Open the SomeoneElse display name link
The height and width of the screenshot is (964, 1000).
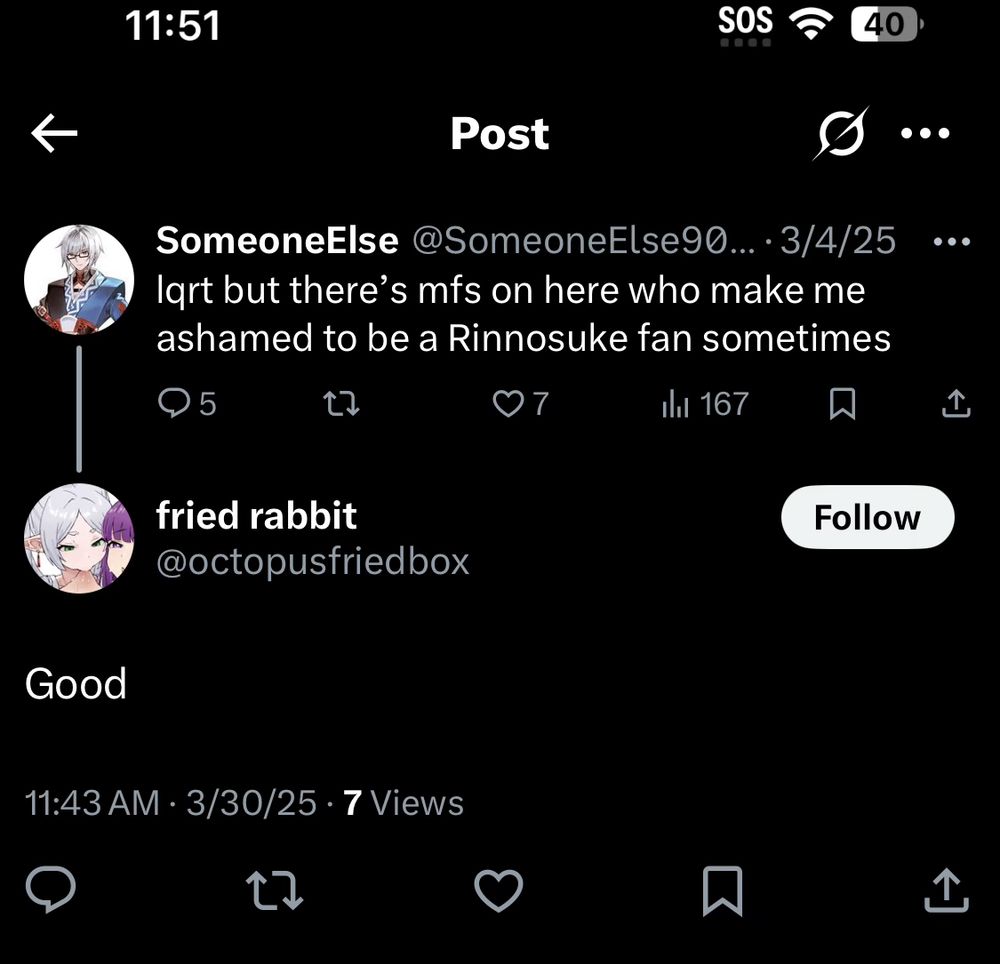point(277,240)
